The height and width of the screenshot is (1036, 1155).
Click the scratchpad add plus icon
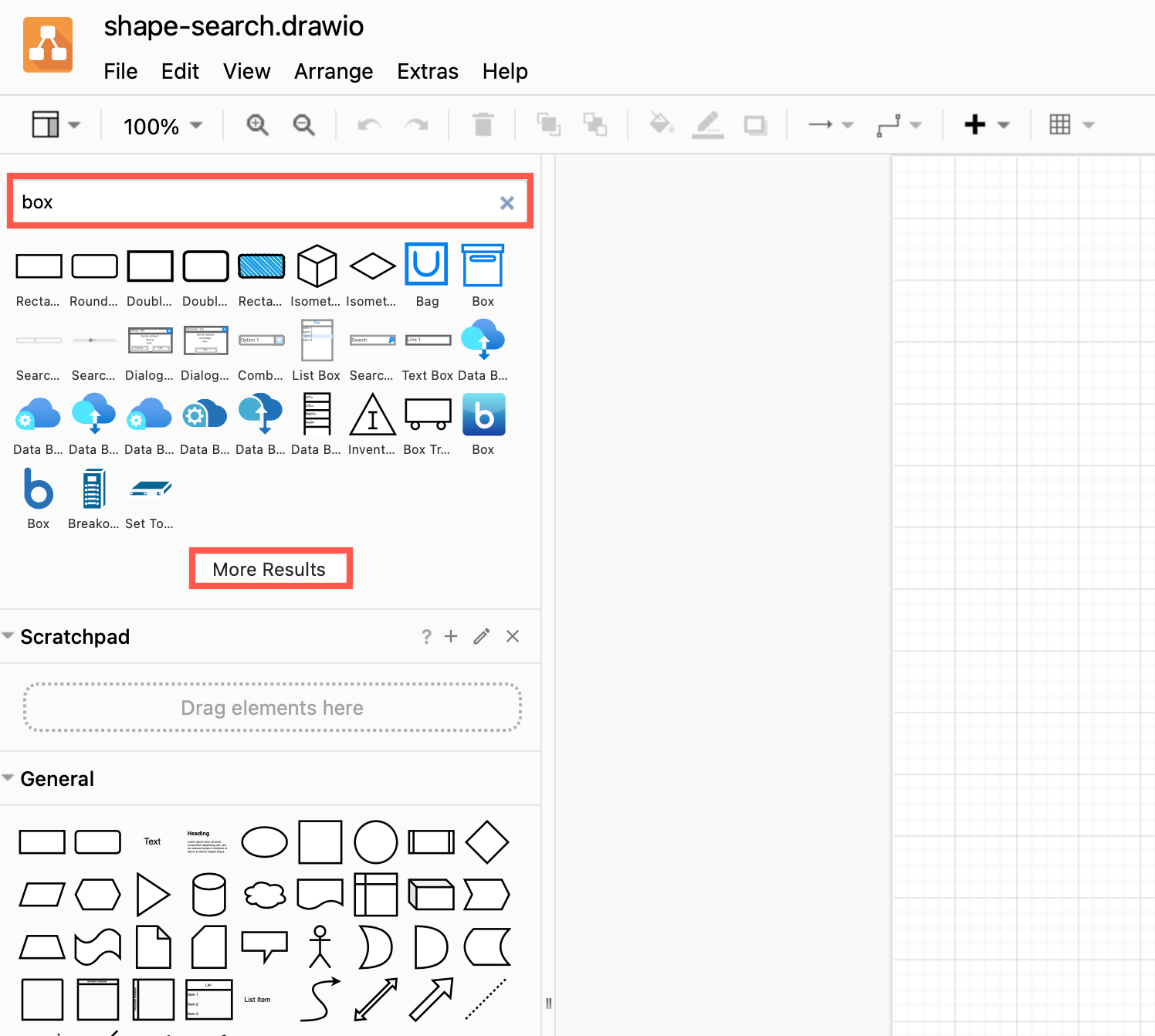pyautogui.click(x=451, y=636)
